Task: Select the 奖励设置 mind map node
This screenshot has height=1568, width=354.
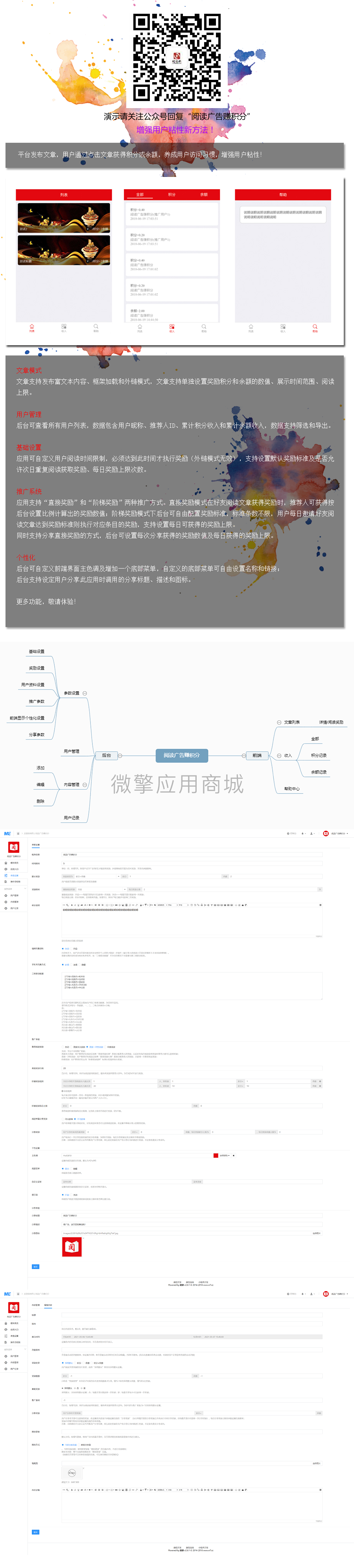Action: (37, 668)
